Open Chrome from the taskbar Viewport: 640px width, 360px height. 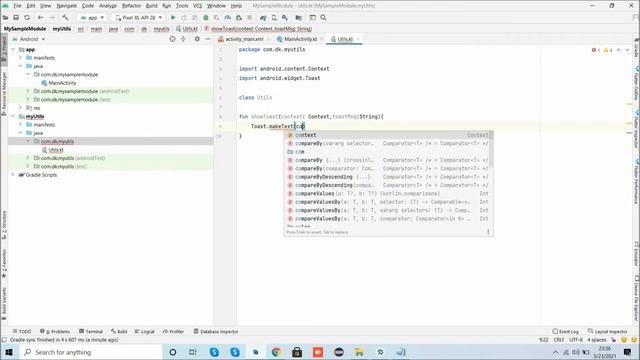276,352
